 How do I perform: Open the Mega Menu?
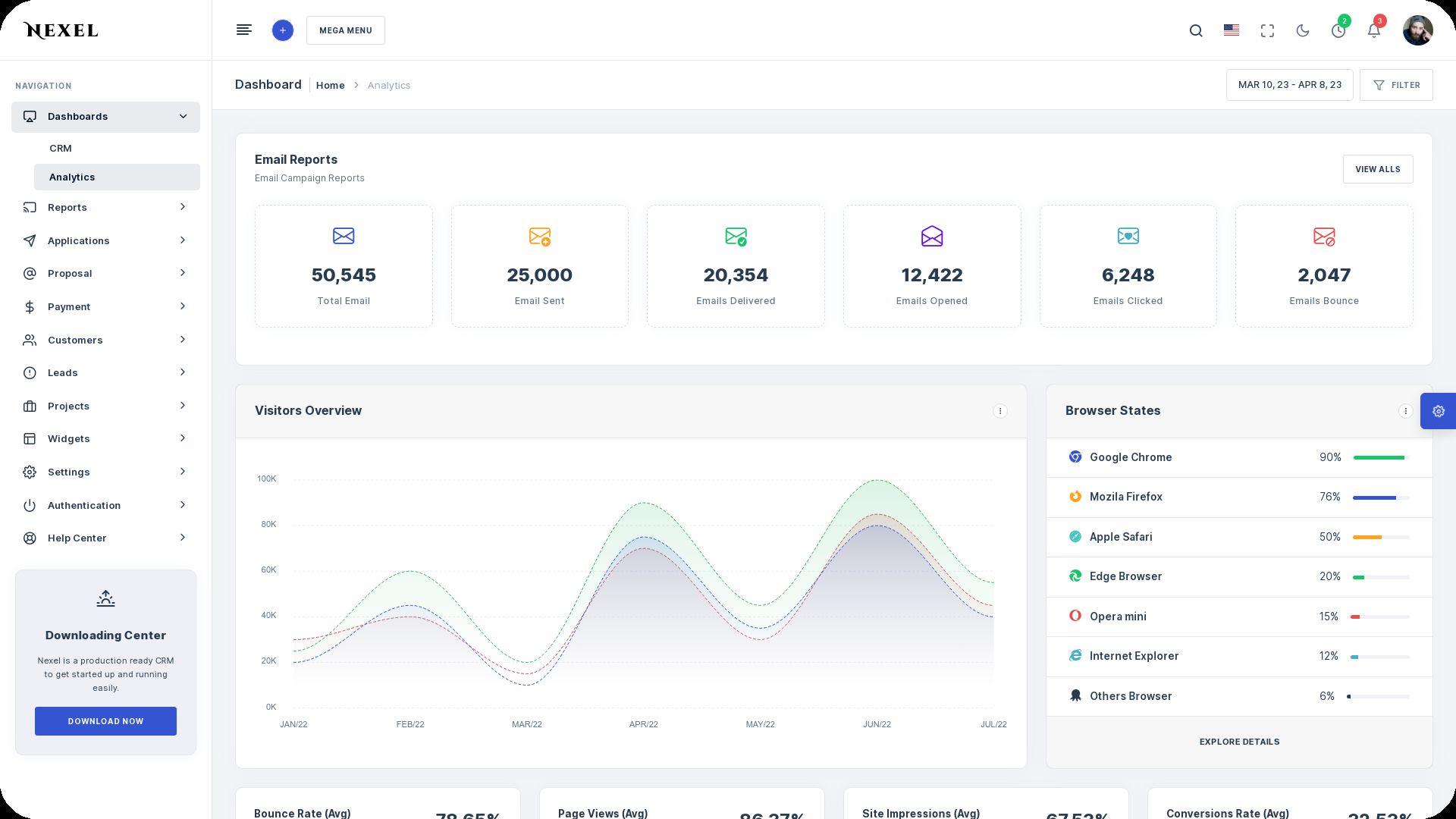click(345, 30)
